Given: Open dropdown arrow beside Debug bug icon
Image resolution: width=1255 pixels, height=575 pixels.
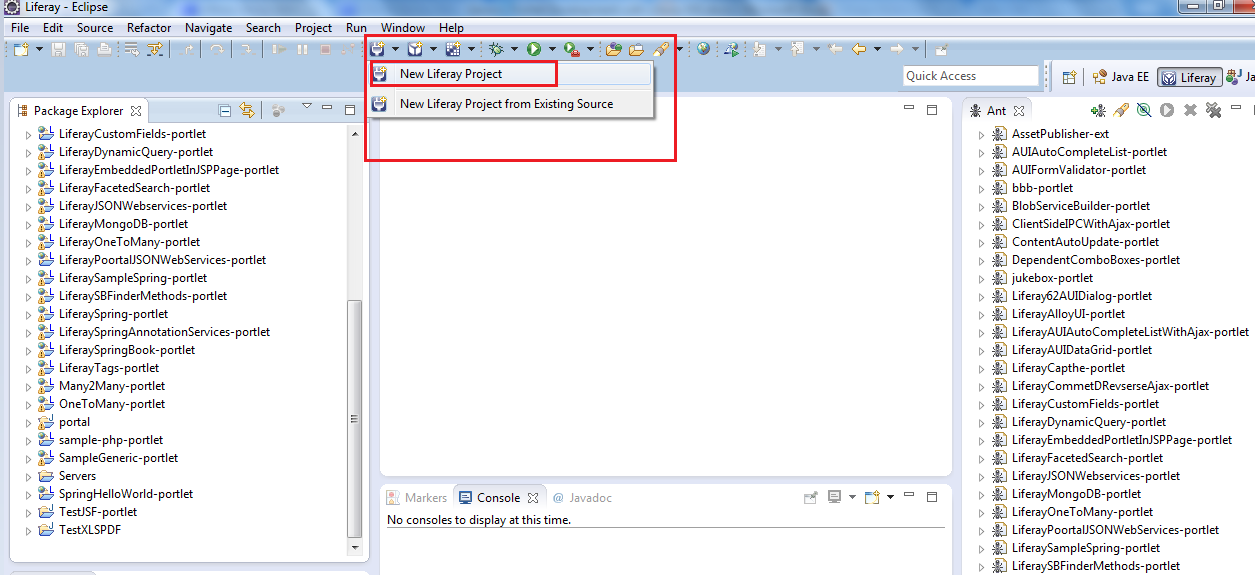Looking at the screenshot, I should point(514,49).
